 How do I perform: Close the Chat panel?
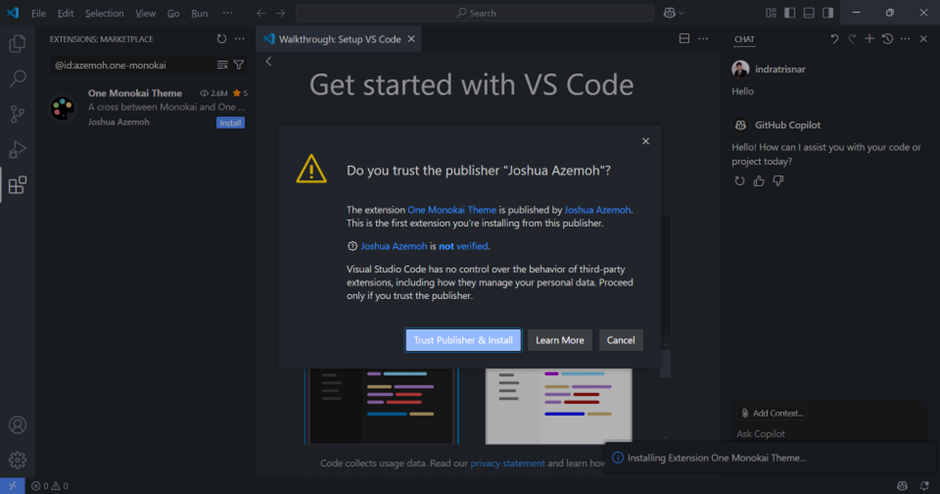[924, 39]
